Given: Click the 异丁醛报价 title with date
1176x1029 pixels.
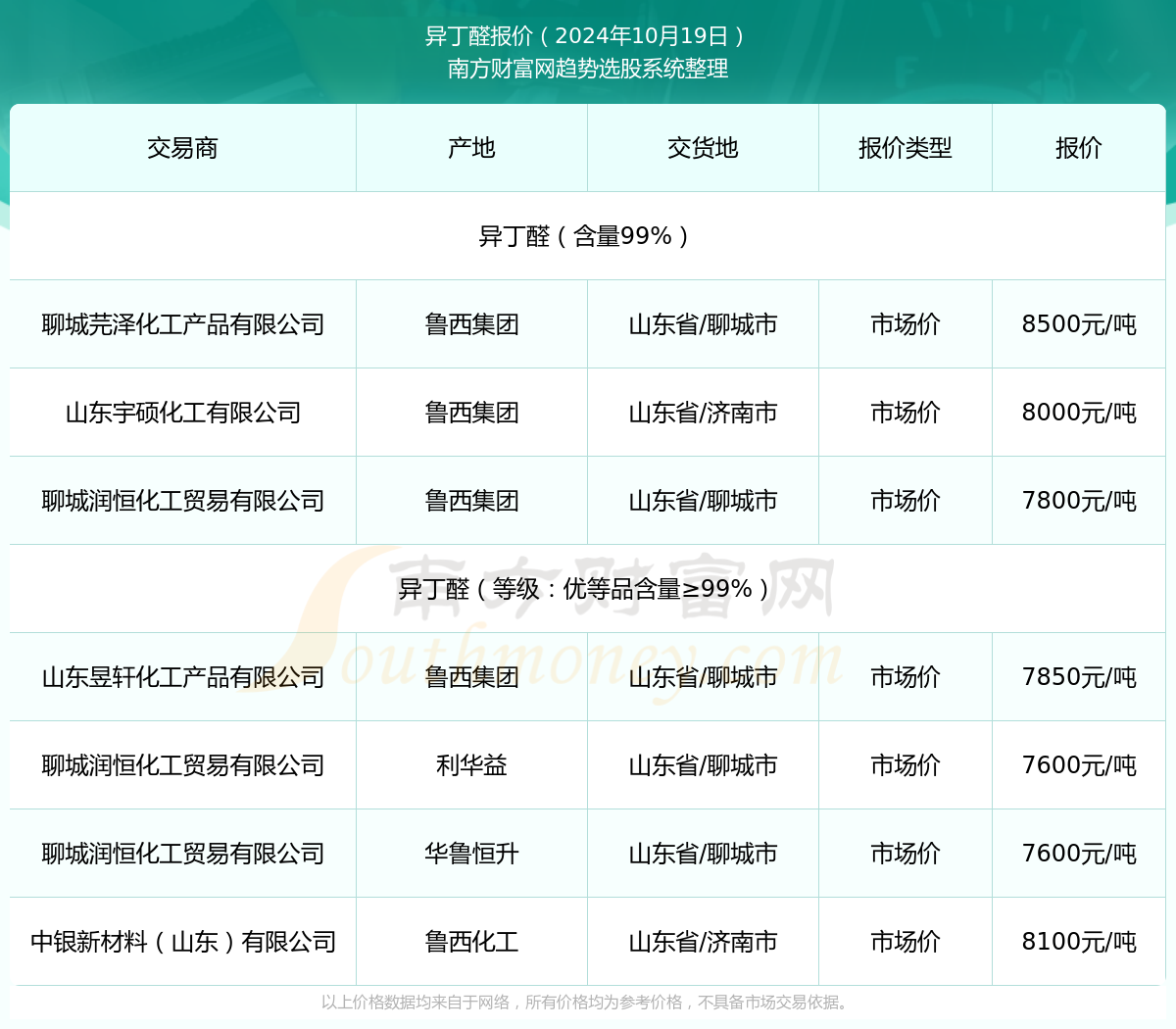Looking at the screenshot, I should pyautogui.click(x=587, y=36).
